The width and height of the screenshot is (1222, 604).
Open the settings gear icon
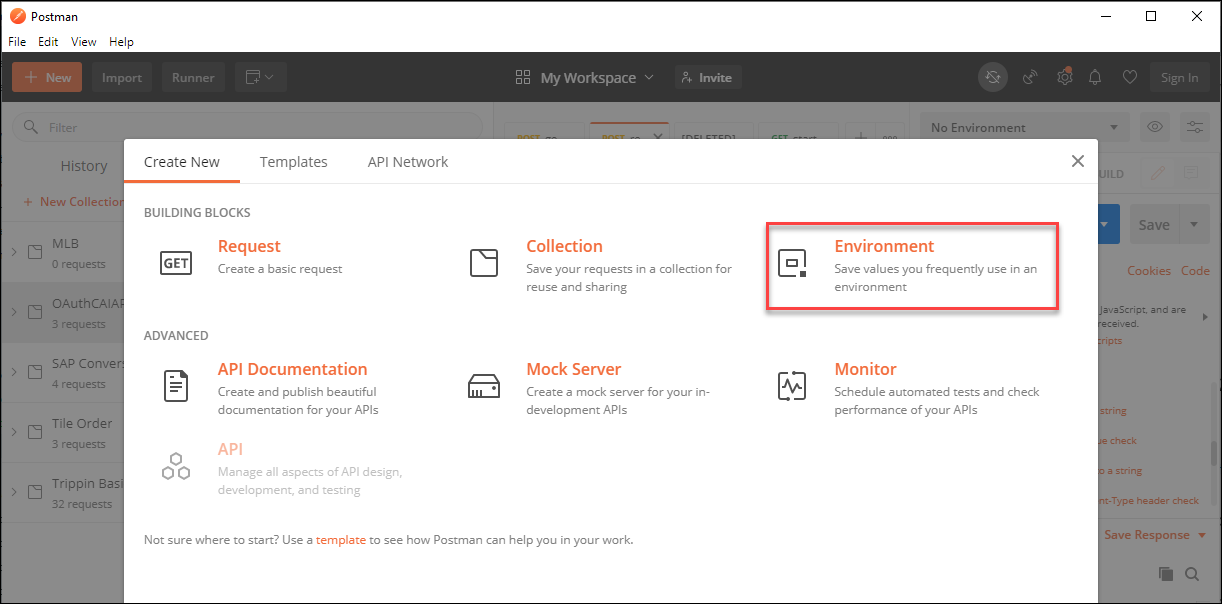pos(1065,77)
